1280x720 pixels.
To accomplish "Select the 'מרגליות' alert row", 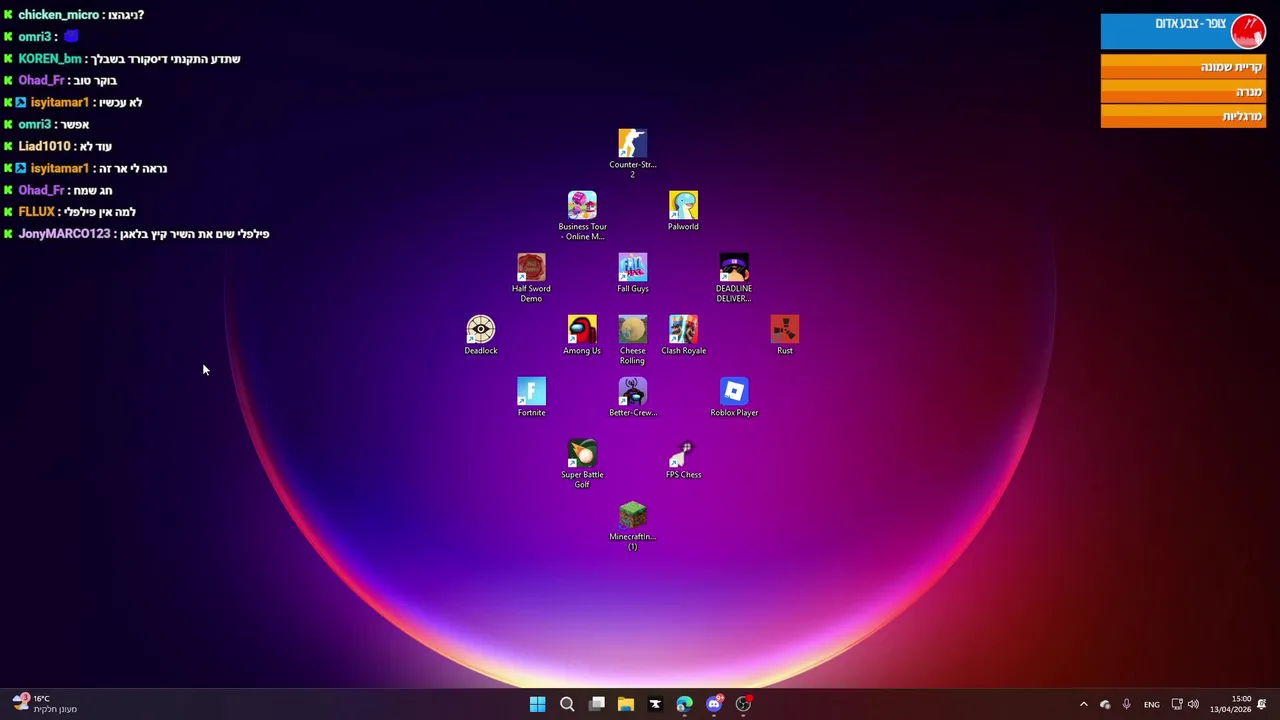I will tap(1184, 116).
